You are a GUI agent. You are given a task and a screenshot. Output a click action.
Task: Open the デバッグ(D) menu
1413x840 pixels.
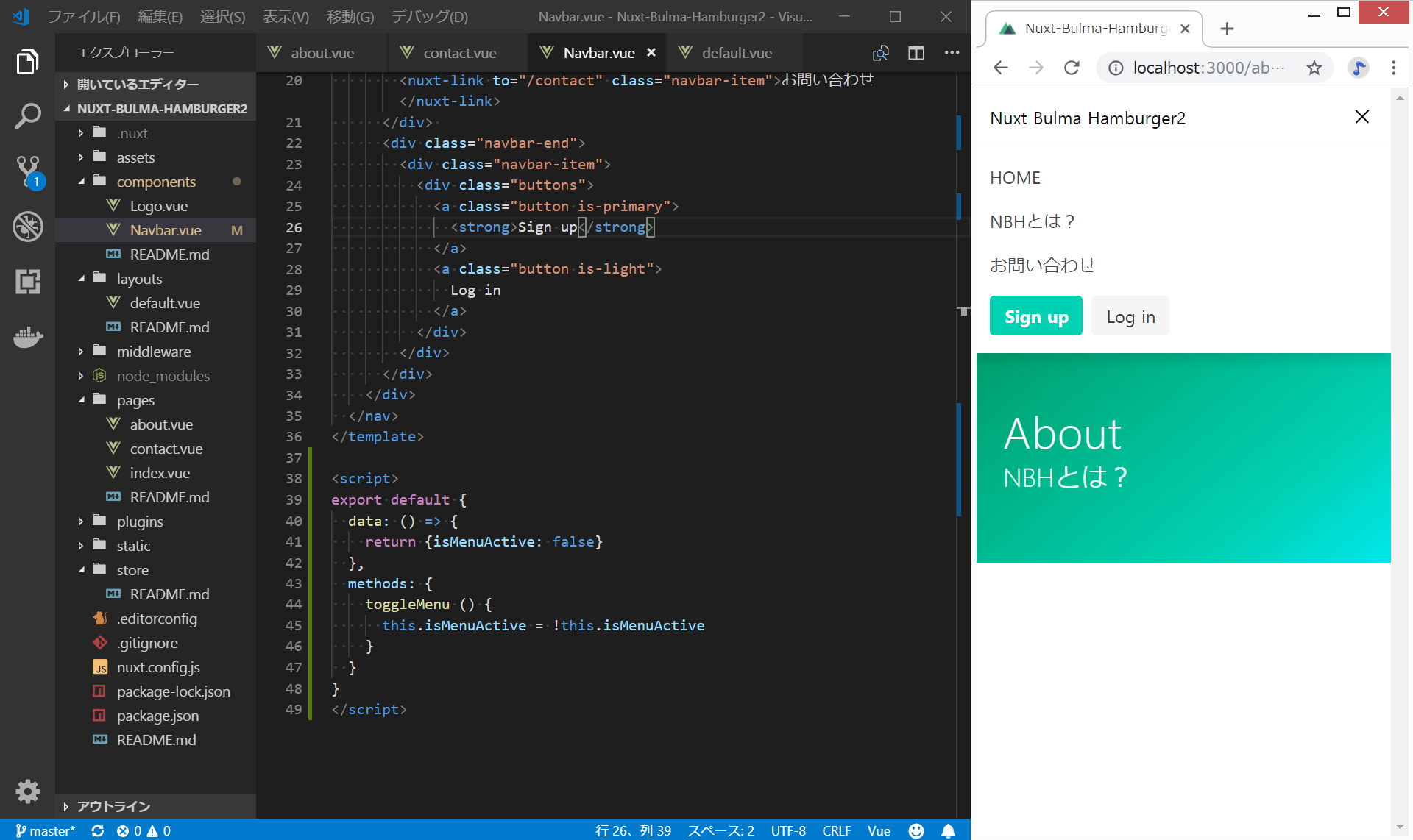tap(429, 16)
